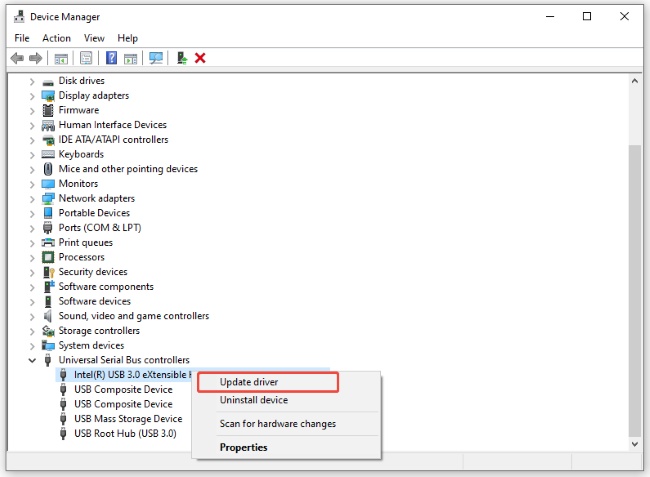Select the Network adapters tree label

point(97,199)
